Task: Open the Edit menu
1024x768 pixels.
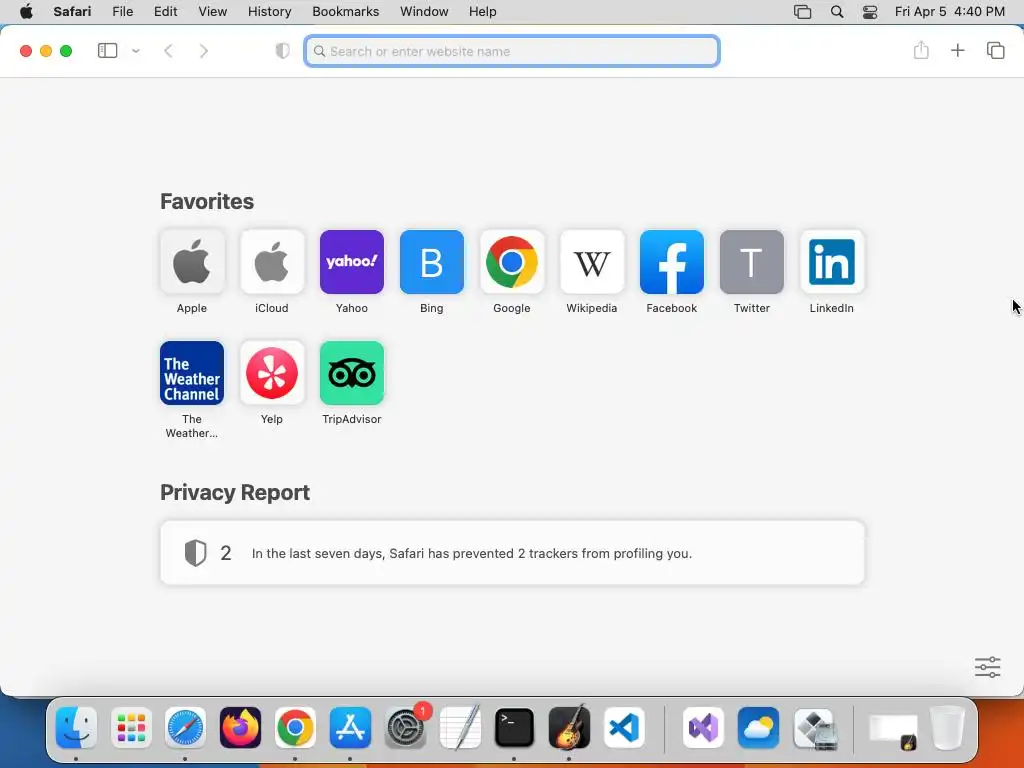Action: click(x=165, y=12)
